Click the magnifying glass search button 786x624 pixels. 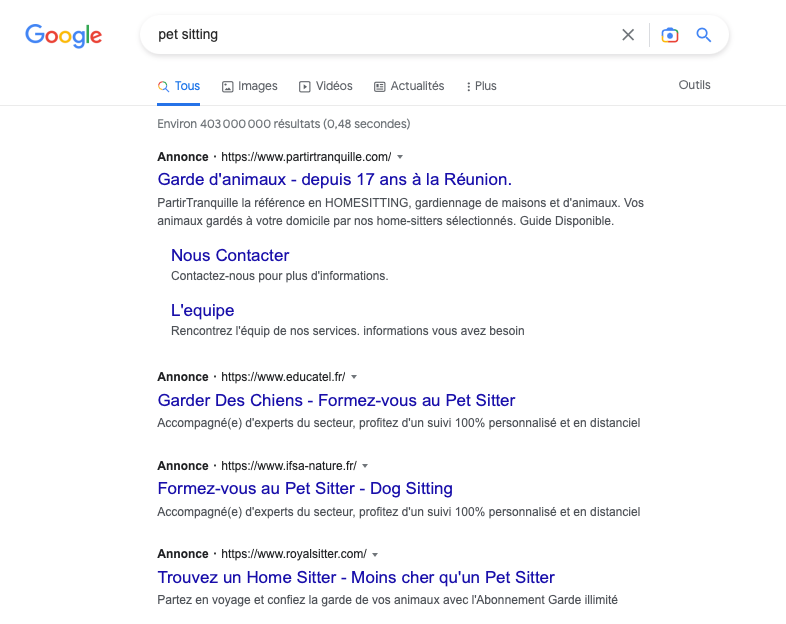pos(704,35)
